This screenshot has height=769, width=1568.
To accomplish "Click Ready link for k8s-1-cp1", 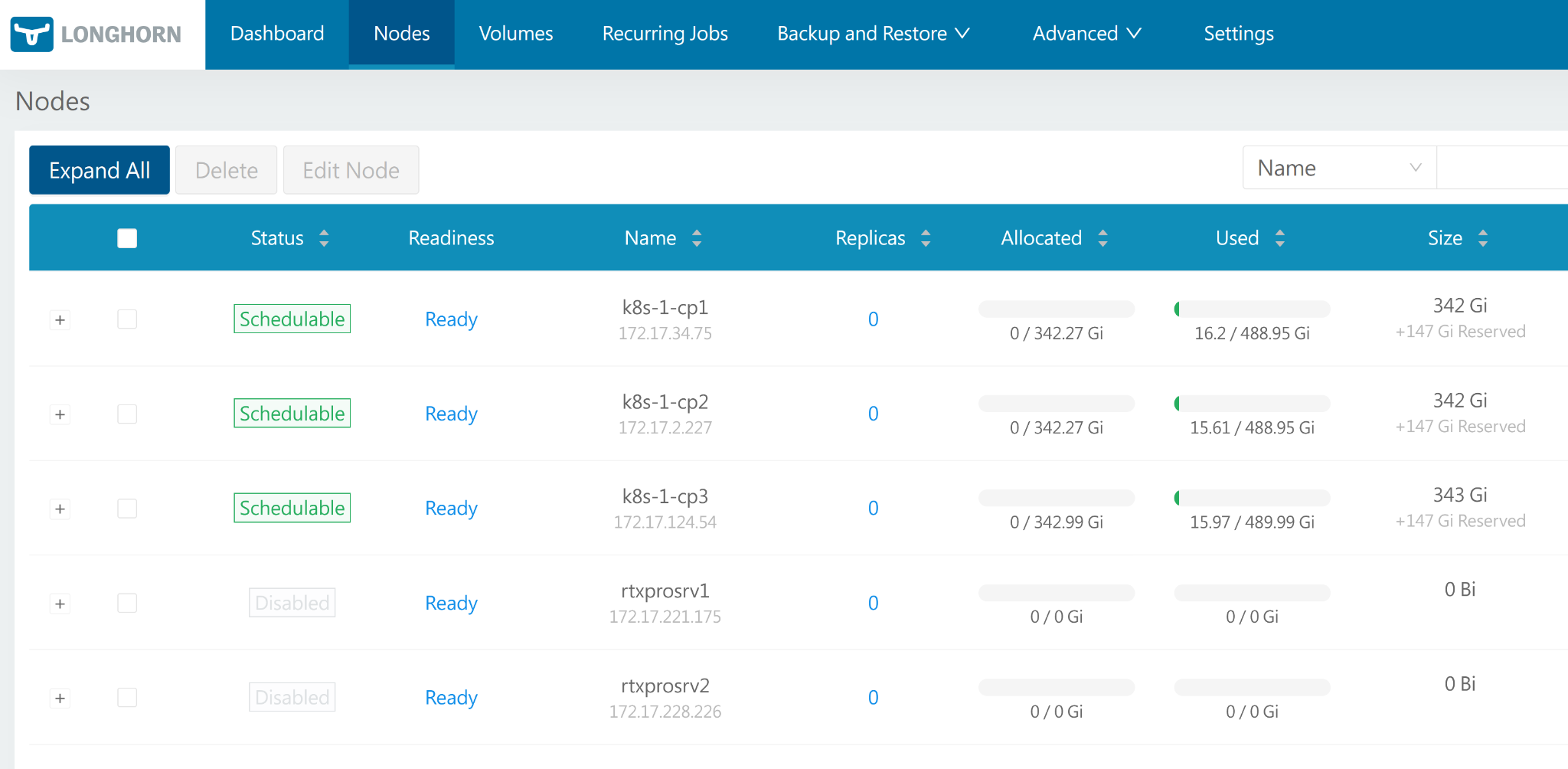I will 451,319.
